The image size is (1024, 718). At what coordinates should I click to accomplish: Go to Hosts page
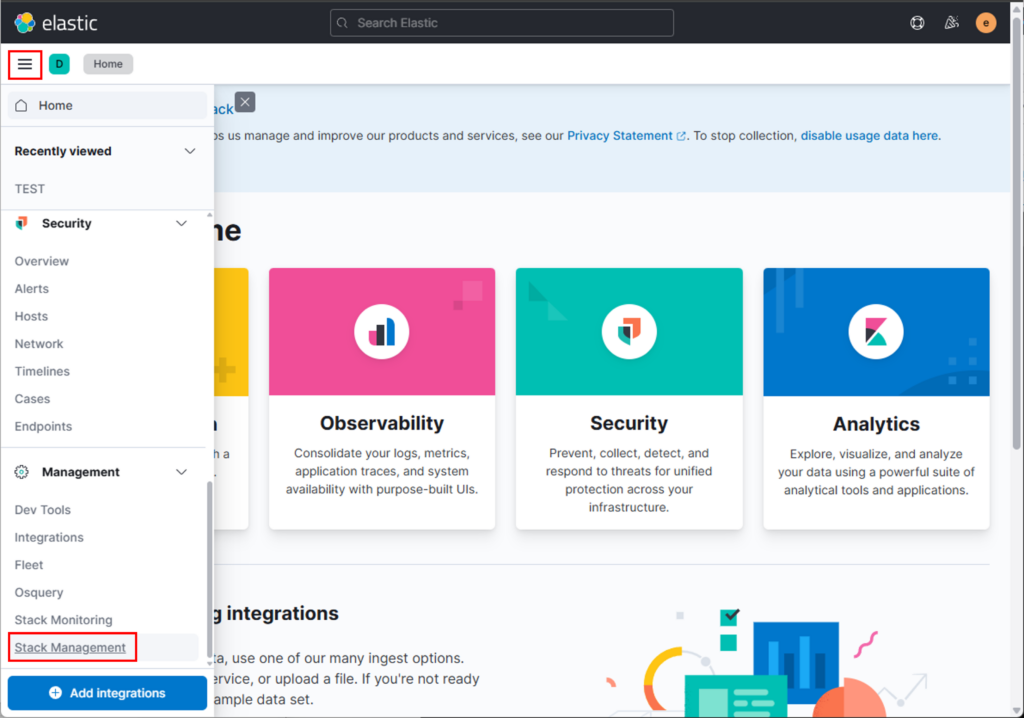(x=31, y=316)
